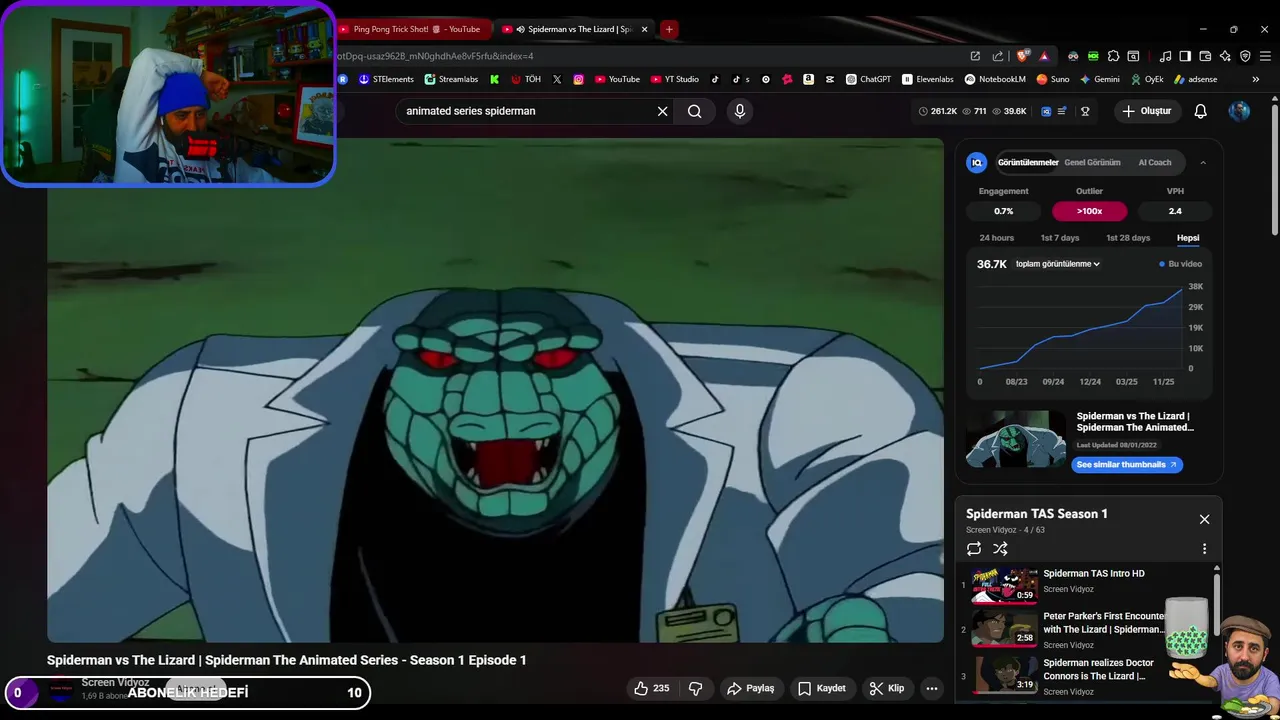Clear the search box text with X
Viewport: 1280px width, 720px height.
click(x=662, y=111)
